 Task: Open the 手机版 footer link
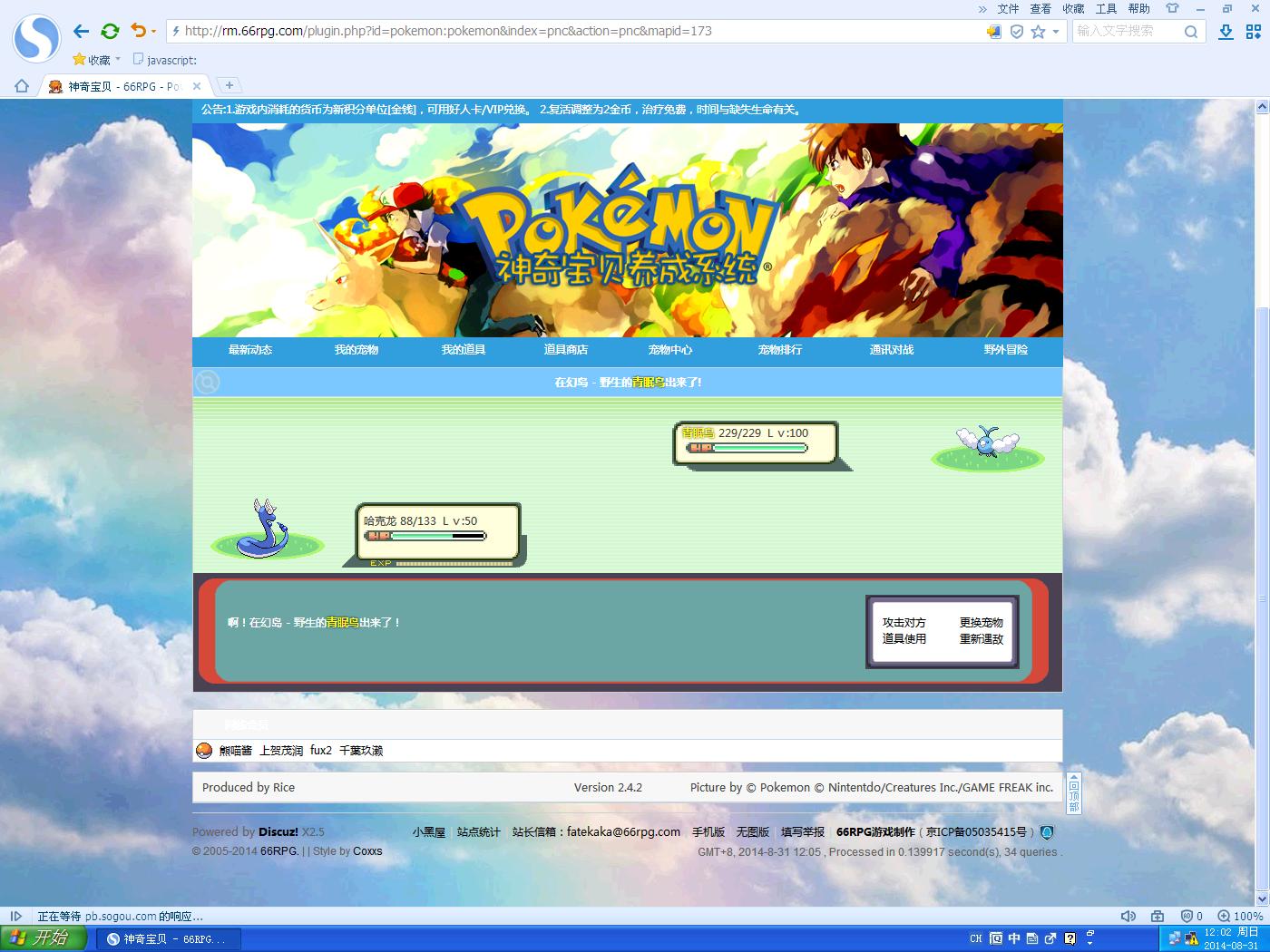click(x=708, y=832)
